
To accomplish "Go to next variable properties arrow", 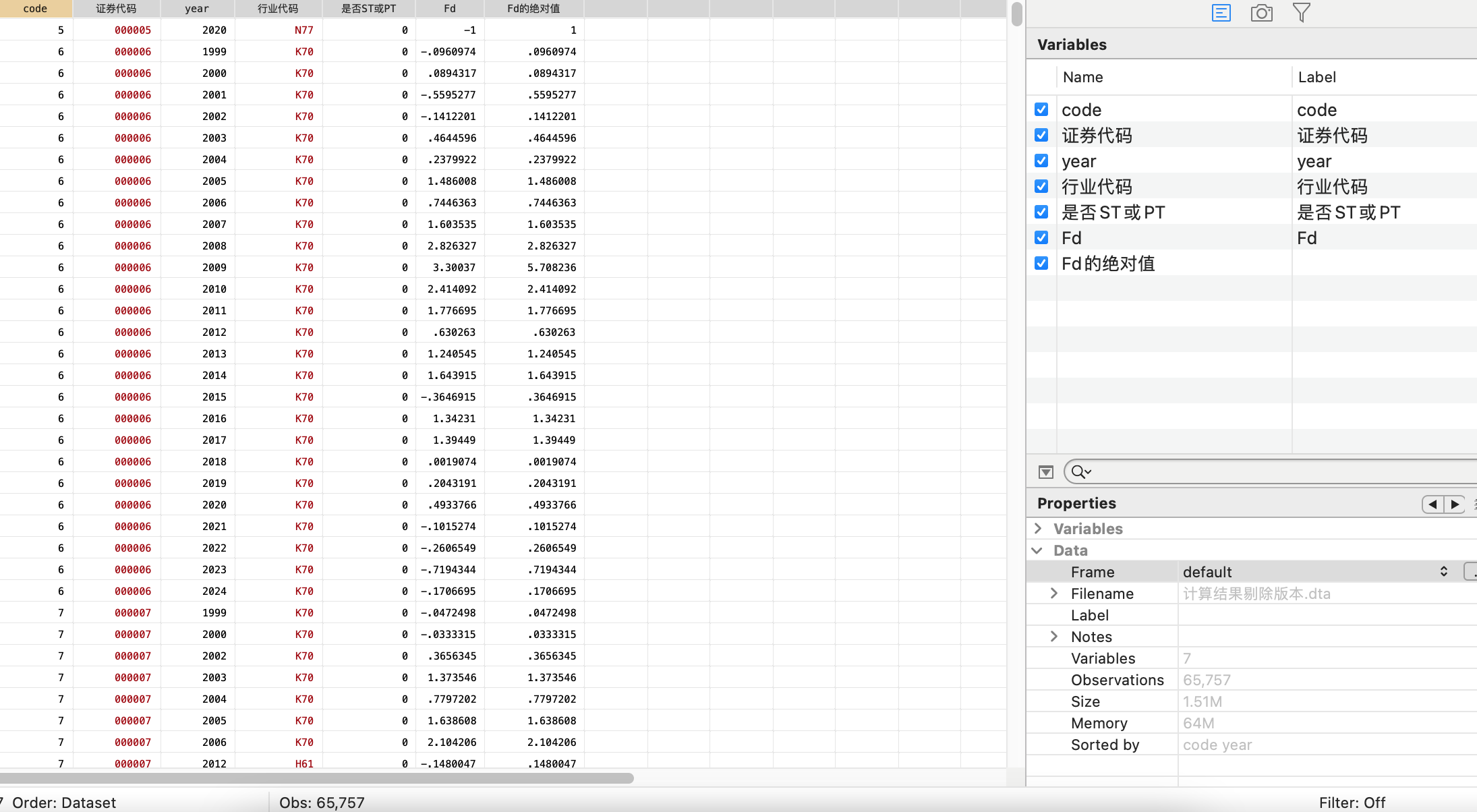I will pos(1454,504).
